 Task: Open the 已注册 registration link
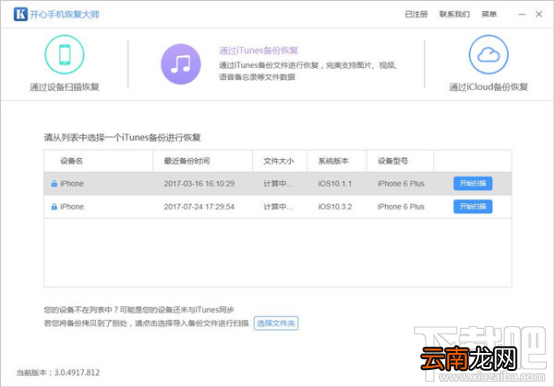[x=416, y=14]
